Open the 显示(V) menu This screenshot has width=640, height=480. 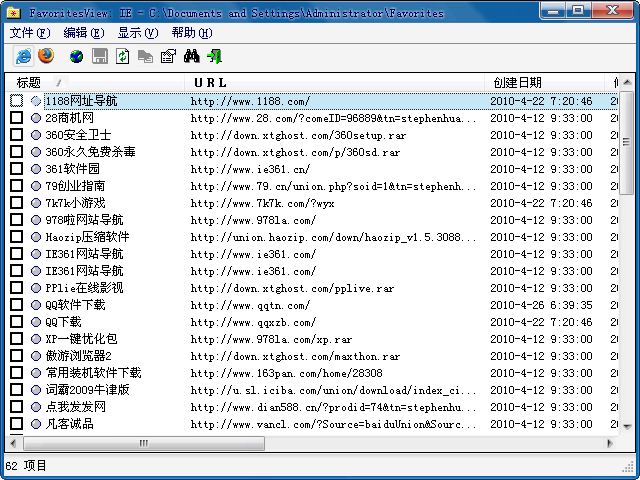click(137, 33)
